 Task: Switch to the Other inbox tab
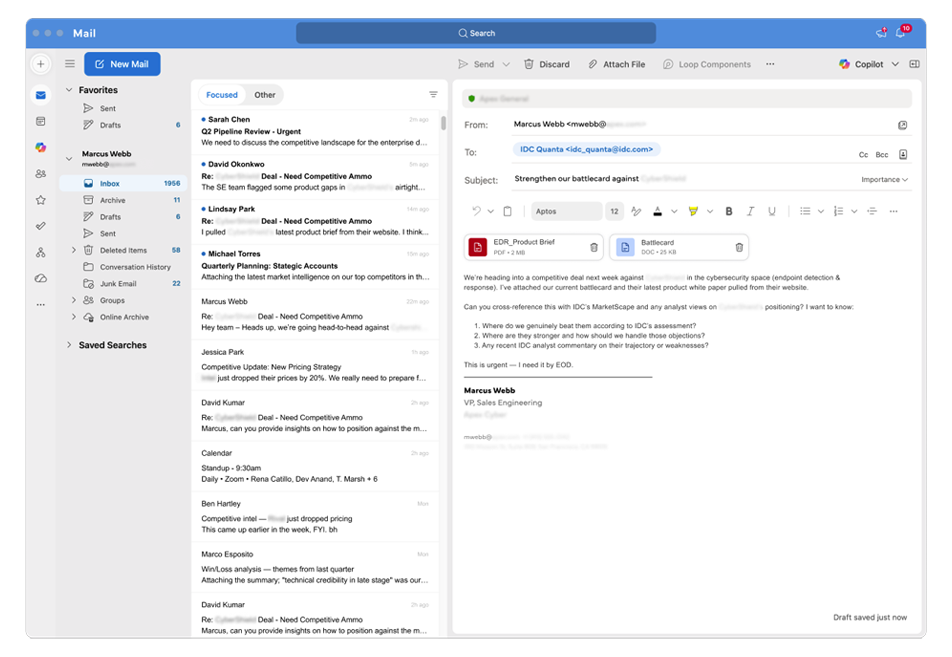(264, 95)
